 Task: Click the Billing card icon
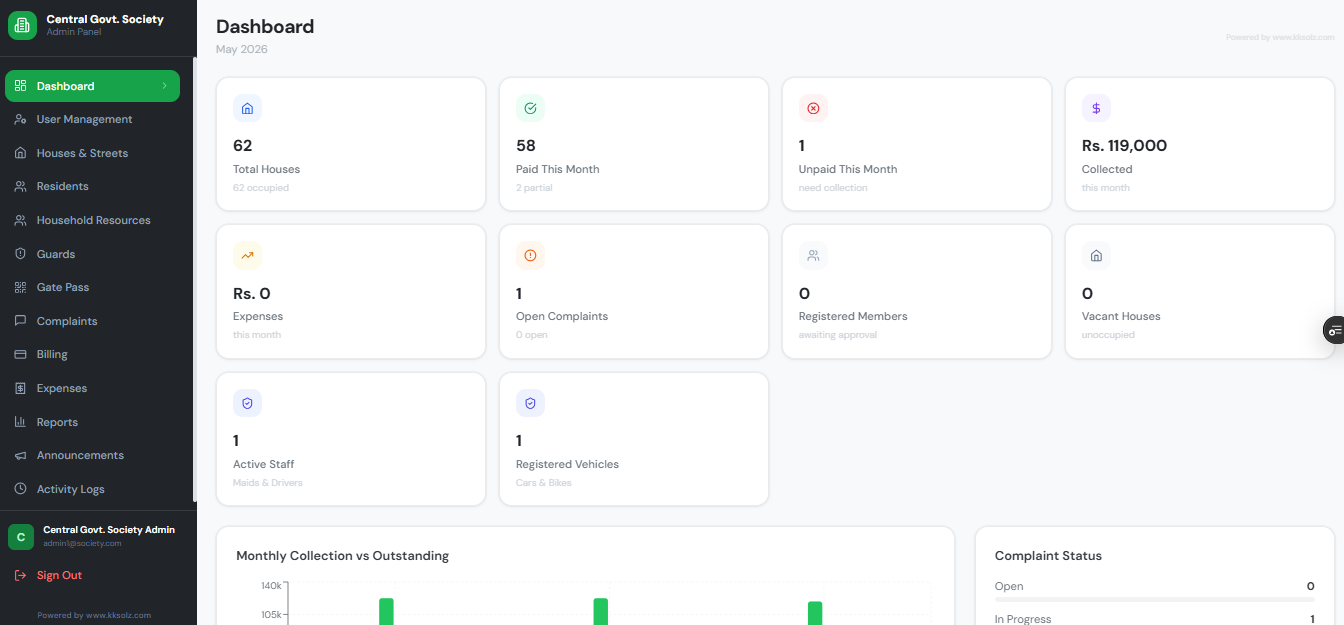[20, 354]
